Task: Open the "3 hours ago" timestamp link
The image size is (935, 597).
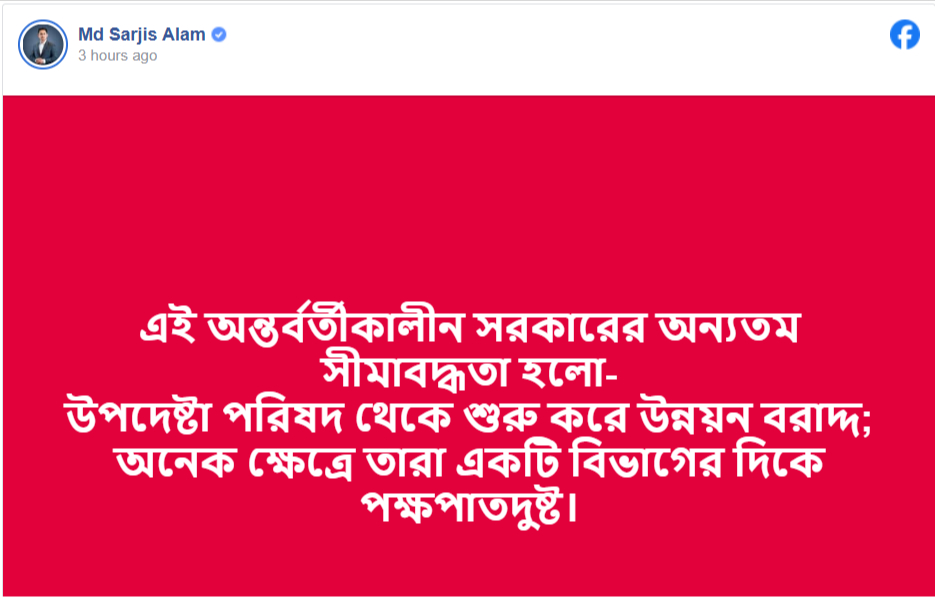Action: pos(117,56)
